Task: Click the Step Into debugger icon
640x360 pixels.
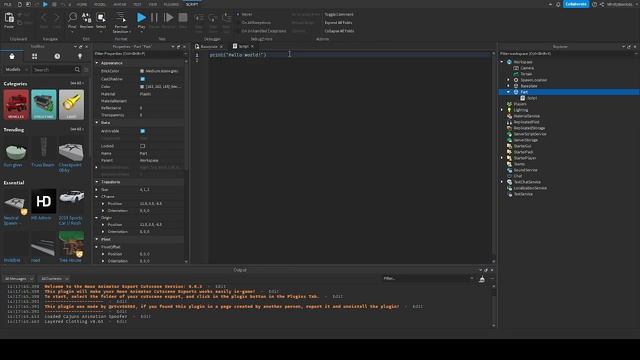Action: 199,18
